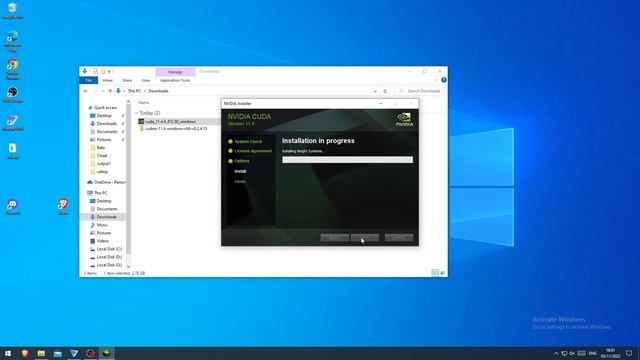Open OneDrive - Personal in navigation pane
Viewport: 640px width, 360px height.
[107, 182]
